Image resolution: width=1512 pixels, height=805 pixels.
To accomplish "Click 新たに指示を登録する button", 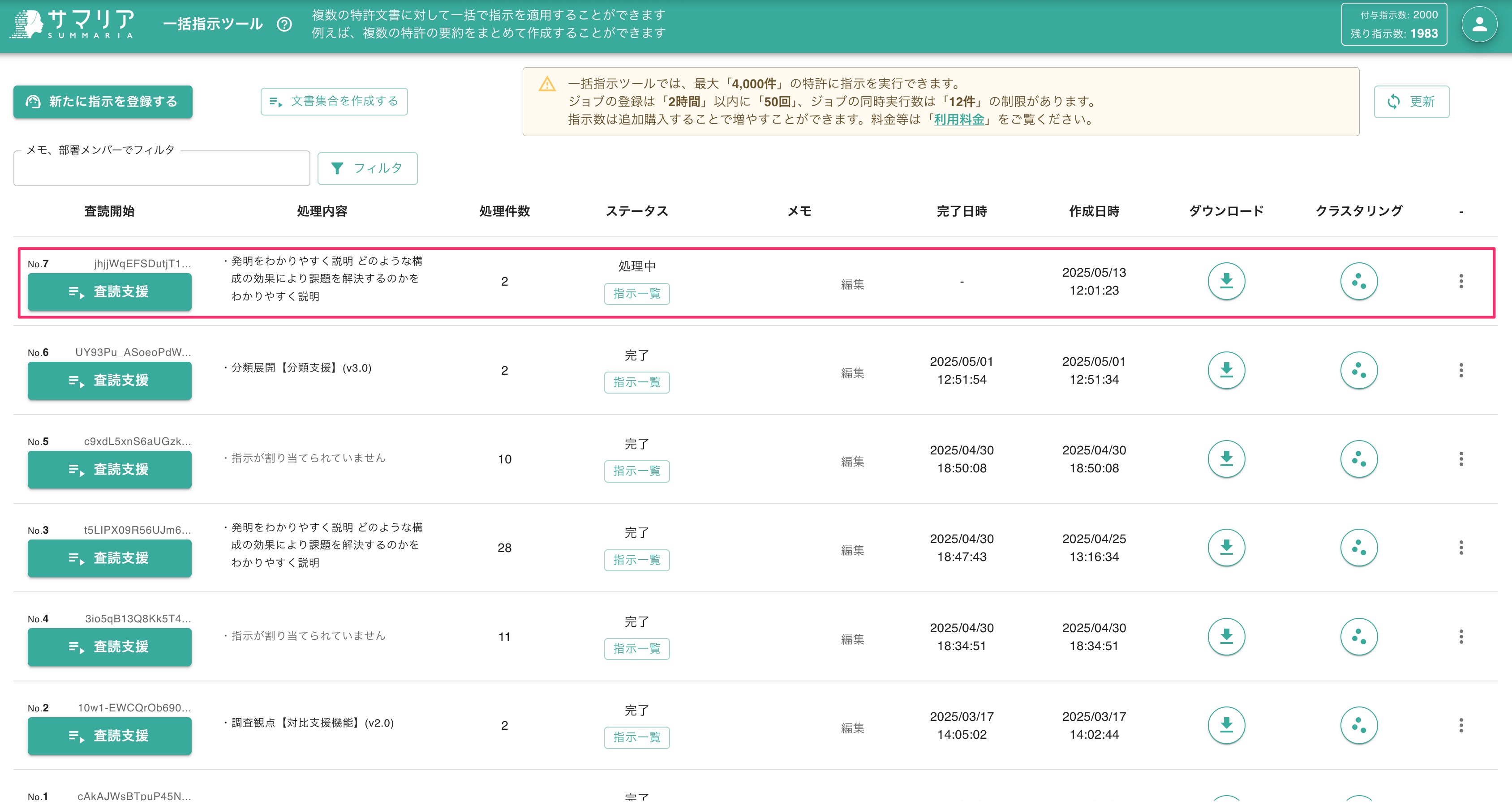I will (x=103, y=102).
